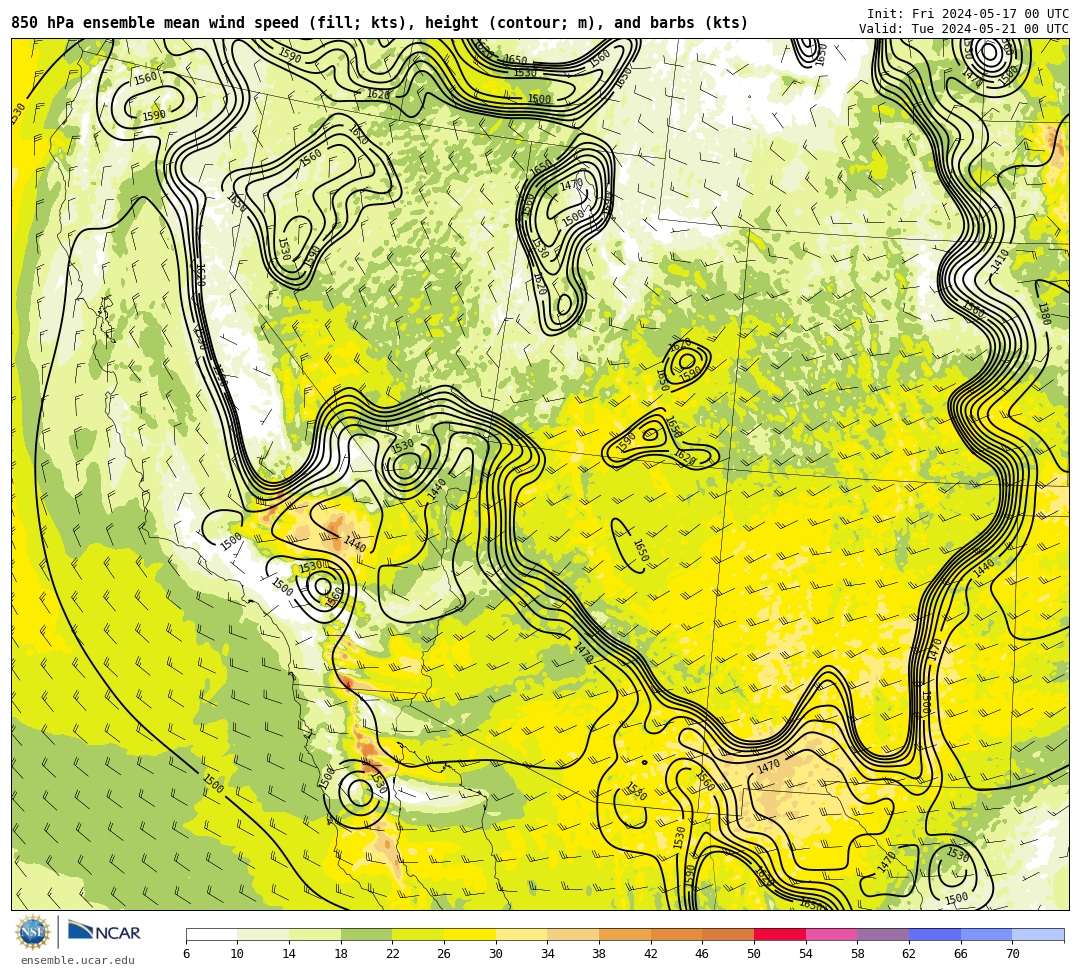Click the '1380' contour label on the map
1080x973 pixels.
(x=1044, y=314)
